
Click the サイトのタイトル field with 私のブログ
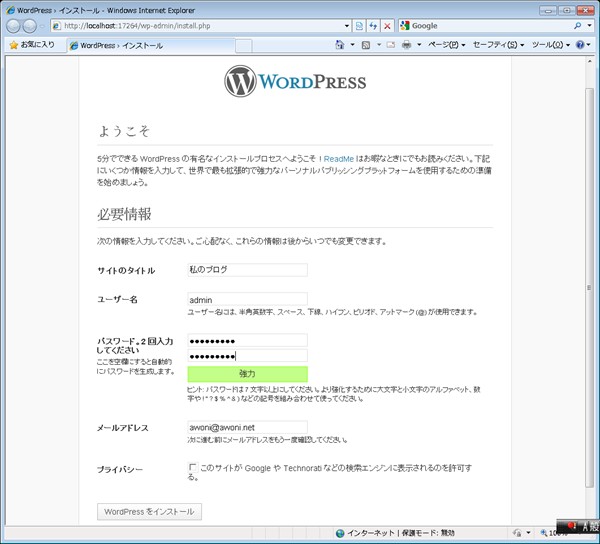(x=247, y=270)
